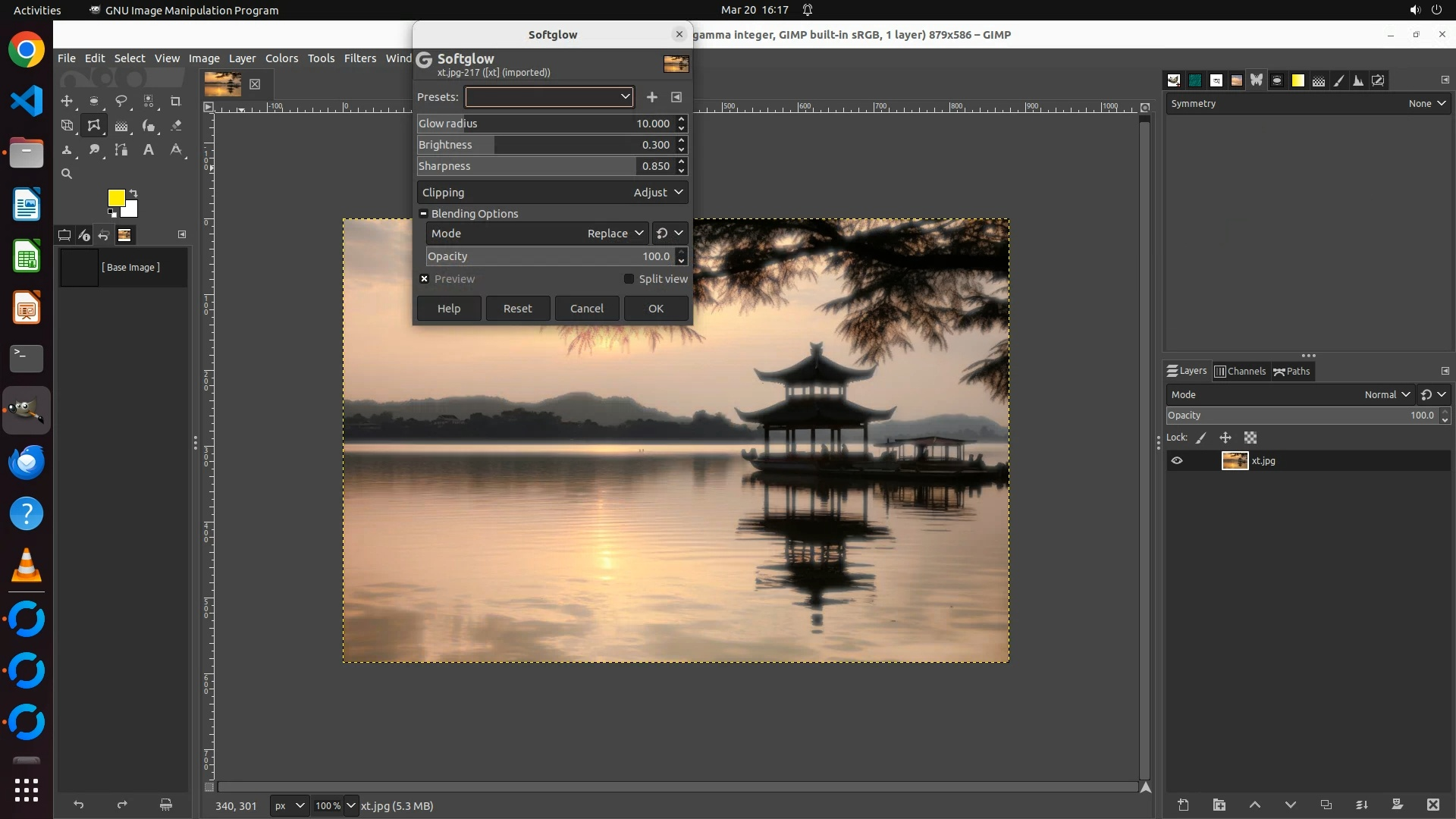The width and height of the screenshot is (1456, 819).
Task: Select the Text tool
Action: click(x=149, y=149)
